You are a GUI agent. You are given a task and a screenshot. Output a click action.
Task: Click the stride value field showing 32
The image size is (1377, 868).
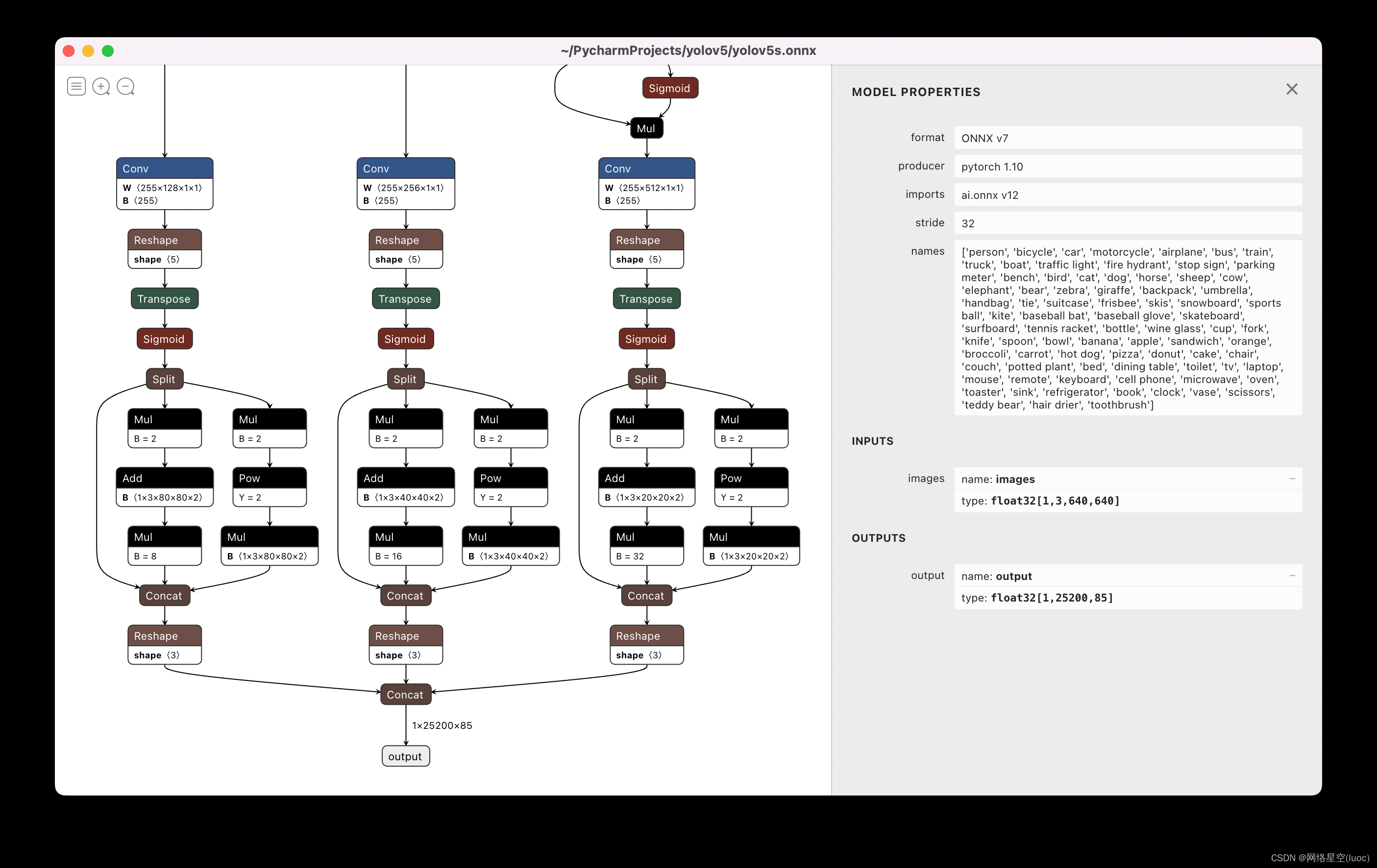[1127, 223]
